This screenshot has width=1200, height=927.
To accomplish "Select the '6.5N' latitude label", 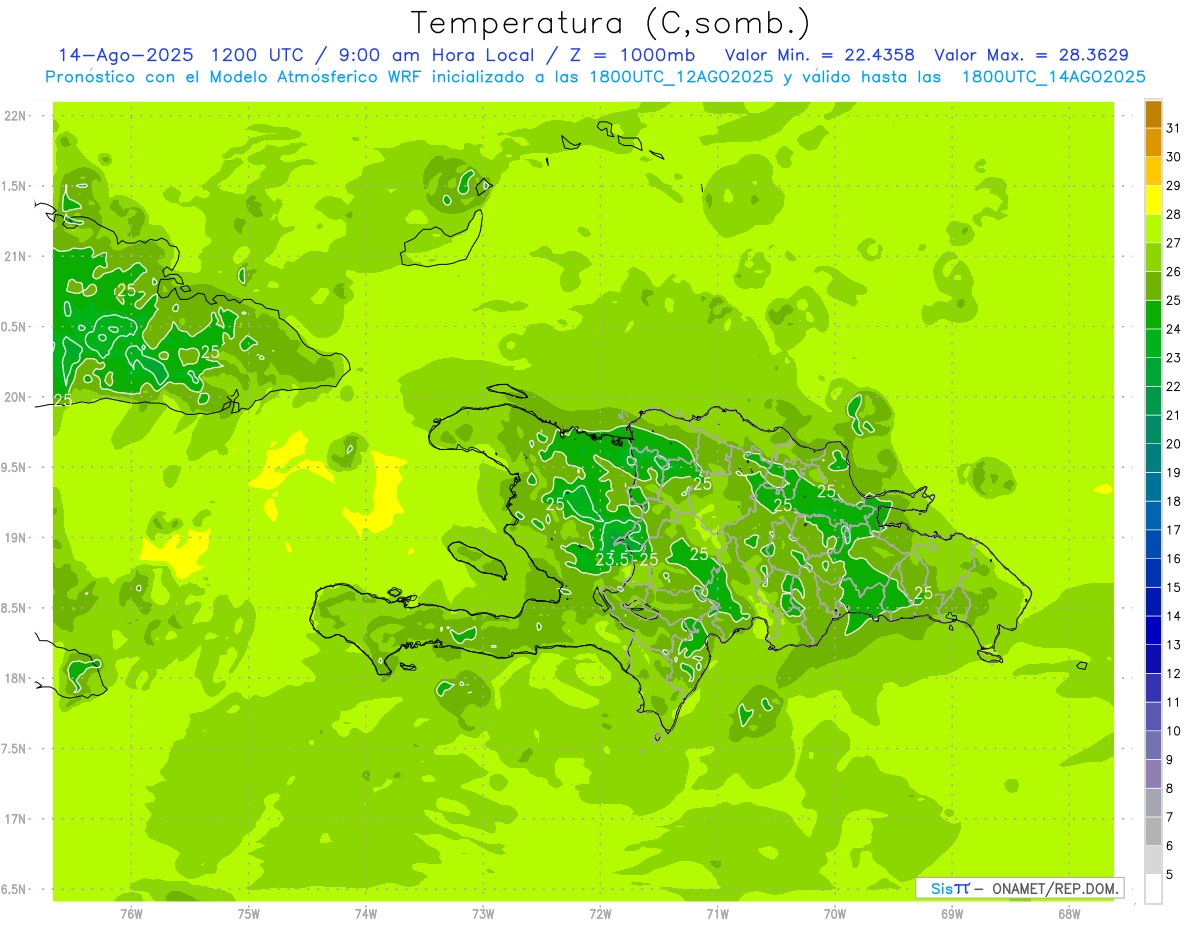I will tap(16, 889).
